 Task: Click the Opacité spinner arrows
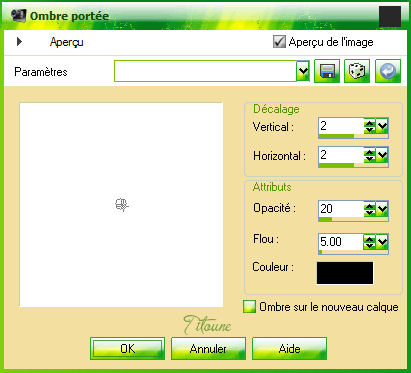coord(369,209)
